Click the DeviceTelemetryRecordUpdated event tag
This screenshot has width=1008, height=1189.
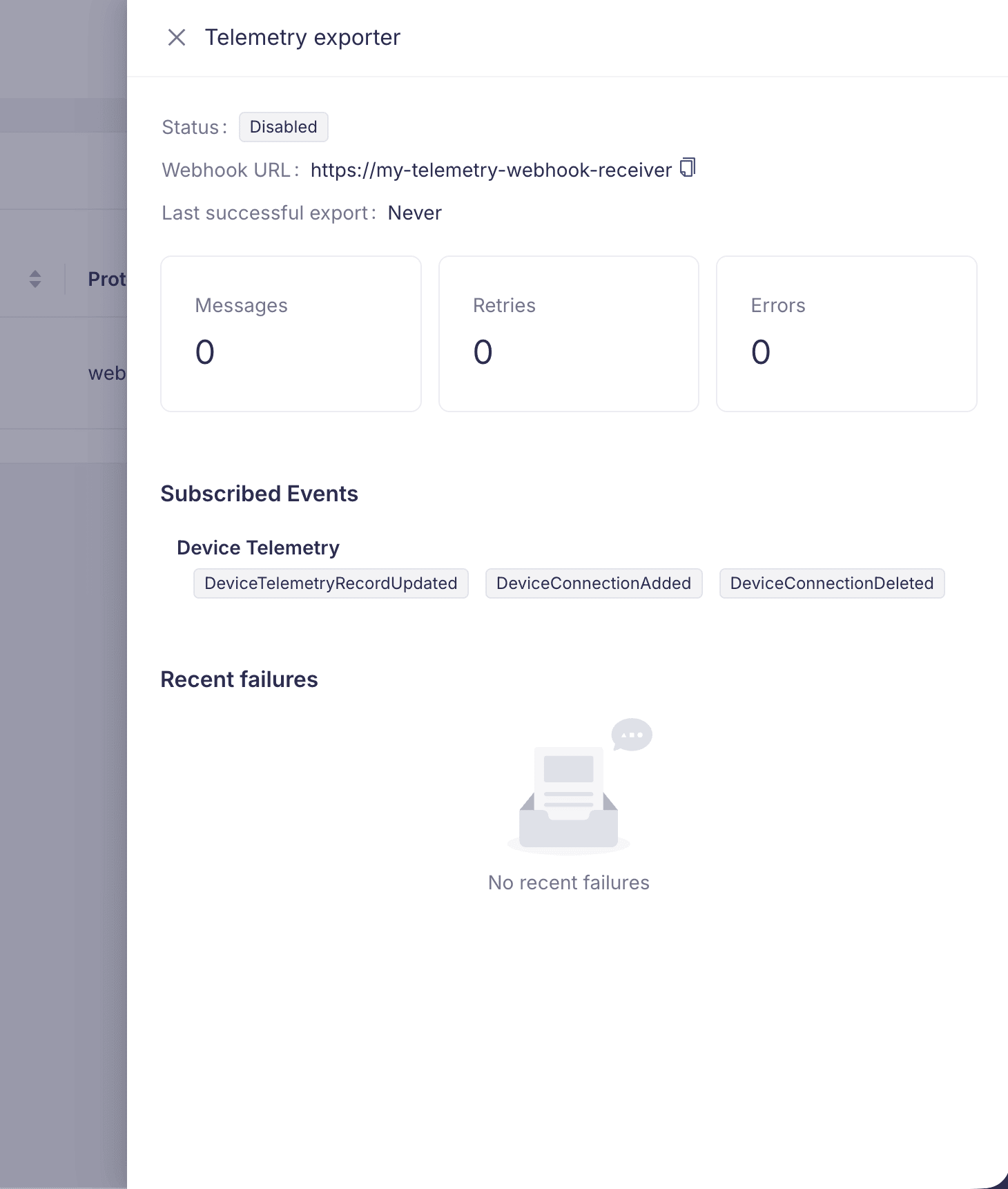(331, 583)
